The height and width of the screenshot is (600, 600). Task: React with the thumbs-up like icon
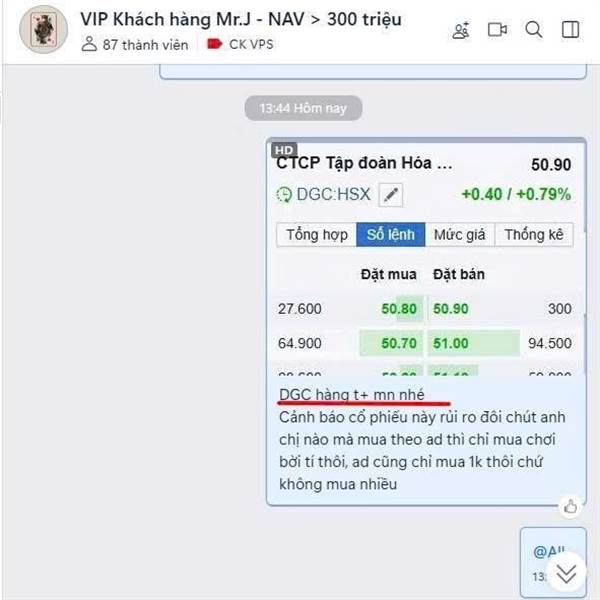(x=570, y=507)
